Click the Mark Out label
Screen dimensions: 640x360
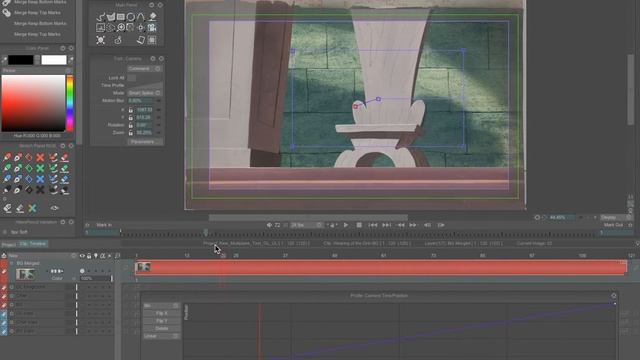point(613,225)
